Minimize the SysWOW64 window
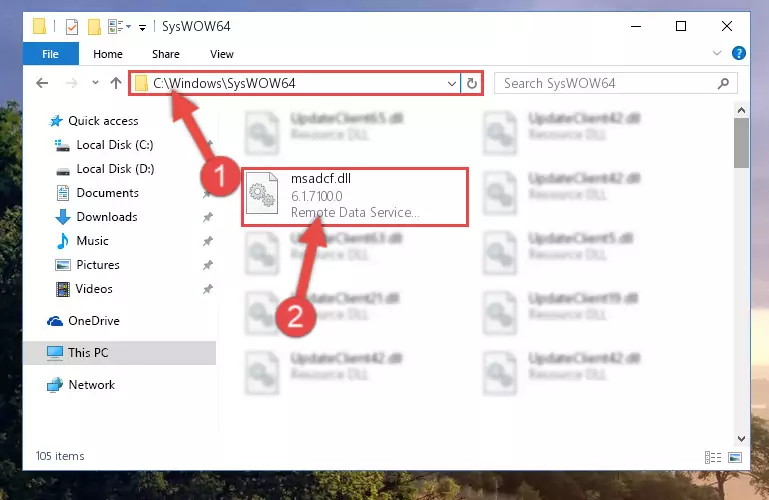Viewport: 769px width, 500px height. (x=636, y=26)
